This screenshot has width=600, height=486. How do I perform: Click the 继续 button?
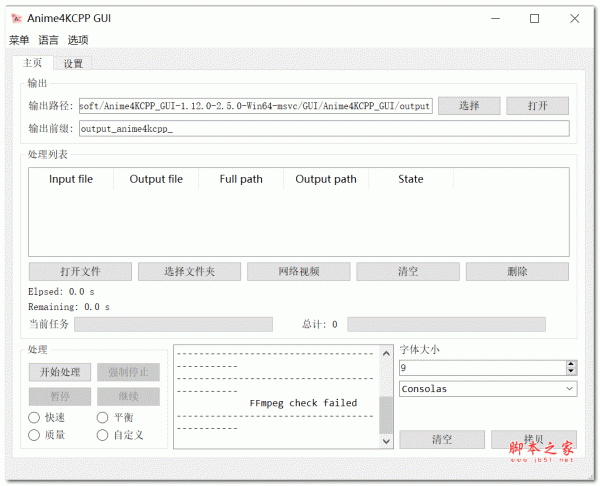[128, 396]
